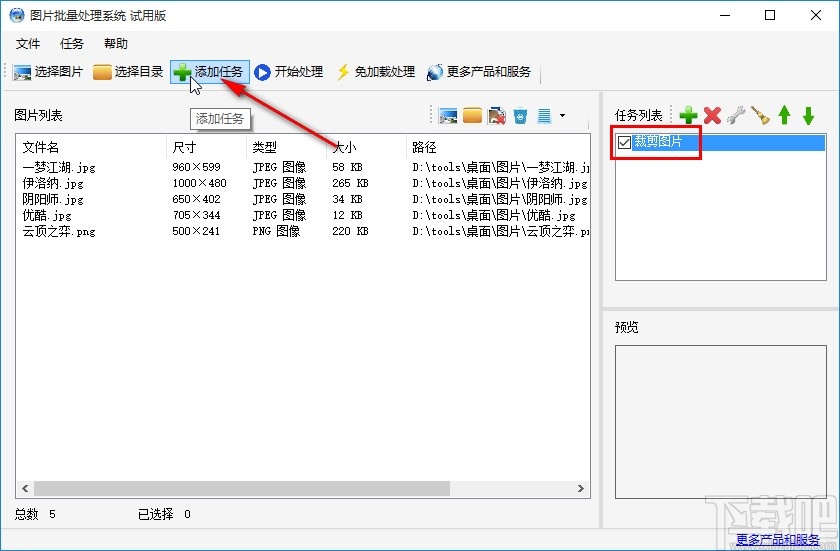Minimize the 图片批量处理系统 window
The width and height of the screenshot is (840, 551).
coord(725,15)
